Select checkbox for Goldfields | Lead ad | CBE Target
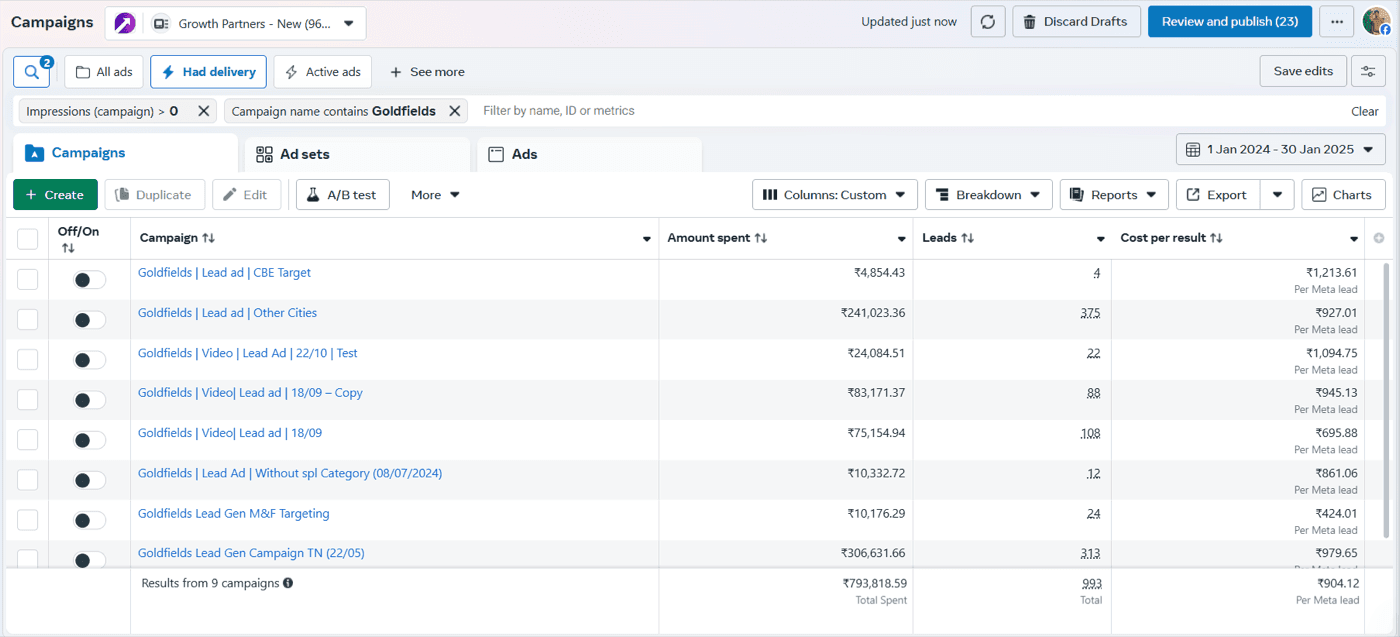Screen dimensions: 1400x637 28,280
